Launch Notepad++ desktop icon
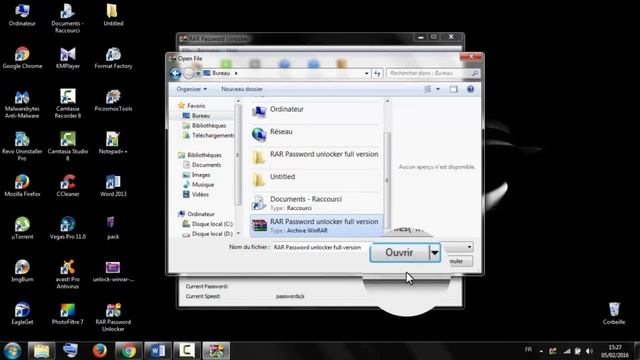The width and height of the screenshot is (640, 360). tap(113, 143)
